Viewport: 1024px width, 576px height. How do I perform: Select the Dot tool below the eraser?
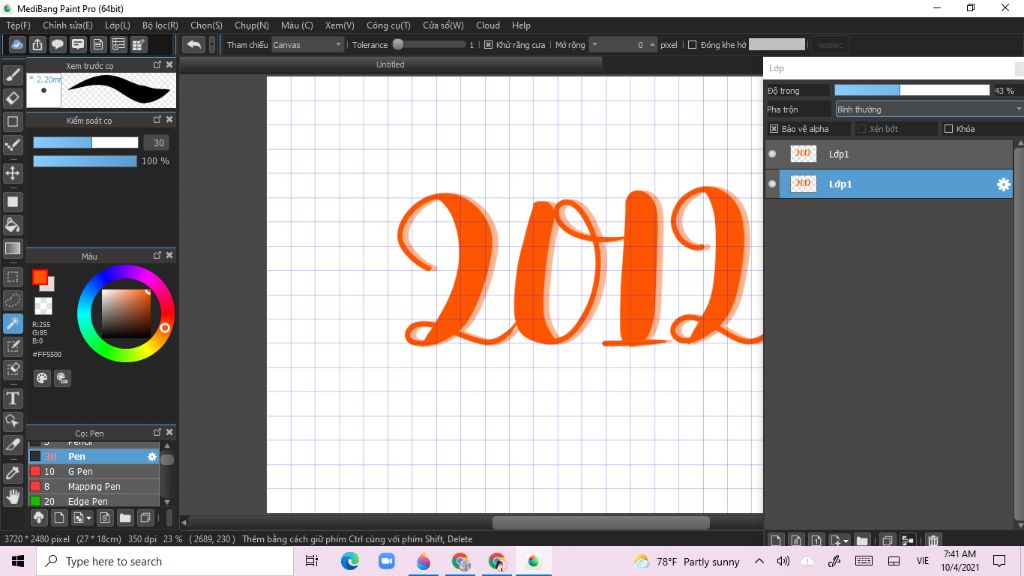pyautogui.click(x=12, y=121)
